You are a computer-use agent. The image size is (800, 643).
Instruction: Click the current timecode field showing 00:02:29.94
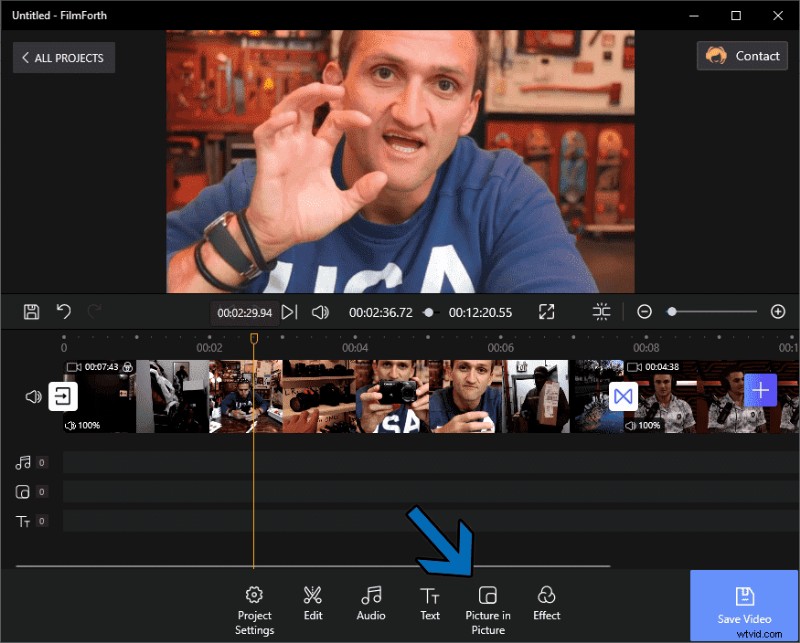[x=244, y=312]
